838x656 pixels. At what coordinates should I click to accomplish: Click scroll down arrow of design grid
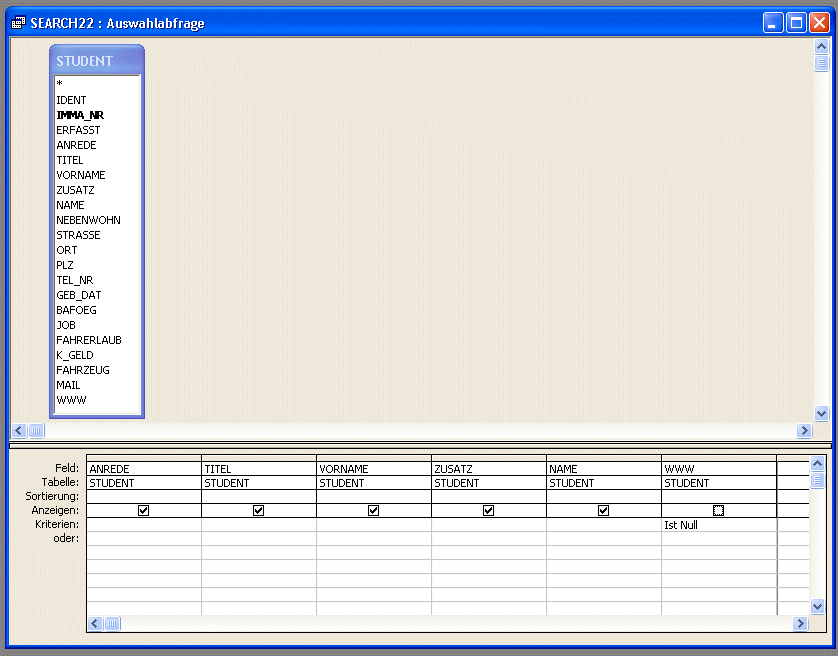tap(817, 606)
